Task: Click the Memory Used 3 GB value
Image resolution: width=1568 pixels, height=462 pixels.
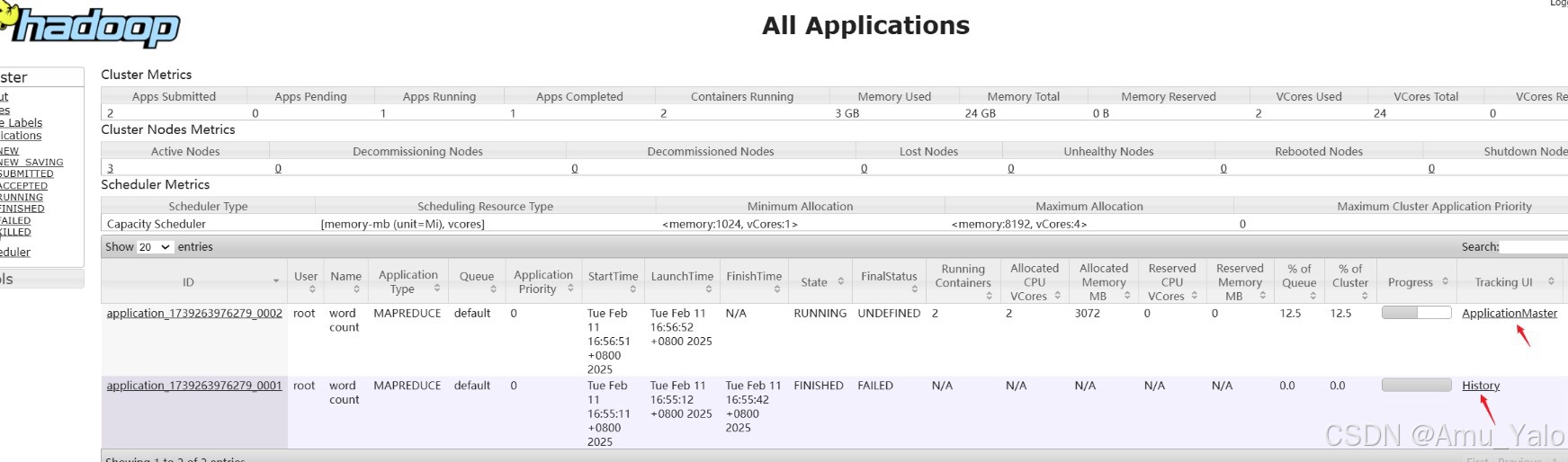Action: (847, 113)
